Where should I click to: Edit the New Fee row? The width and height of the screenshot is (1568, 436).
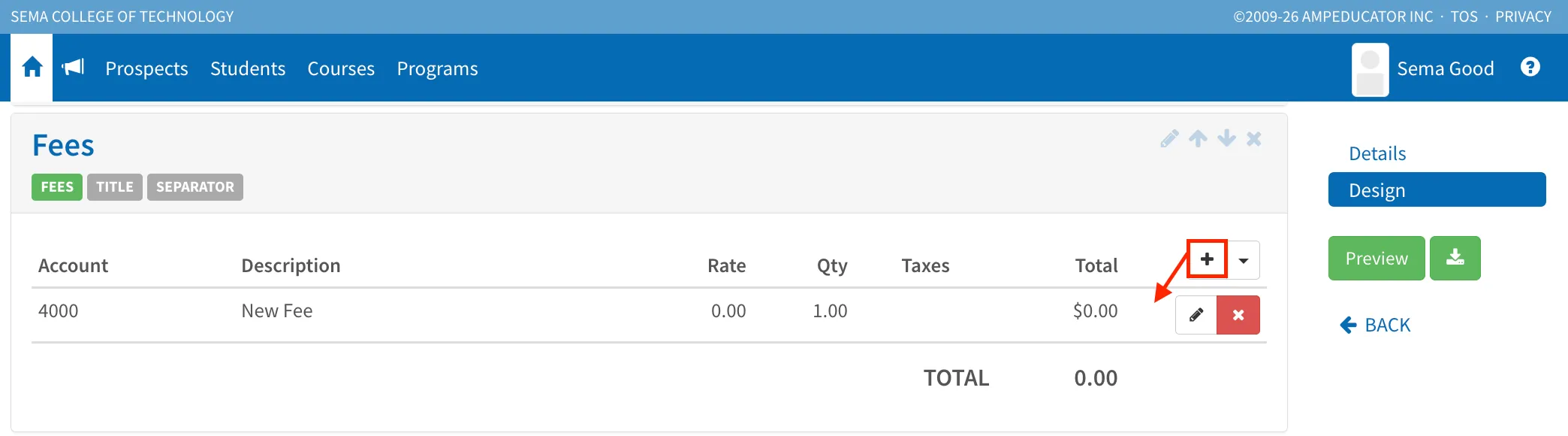1196,314
